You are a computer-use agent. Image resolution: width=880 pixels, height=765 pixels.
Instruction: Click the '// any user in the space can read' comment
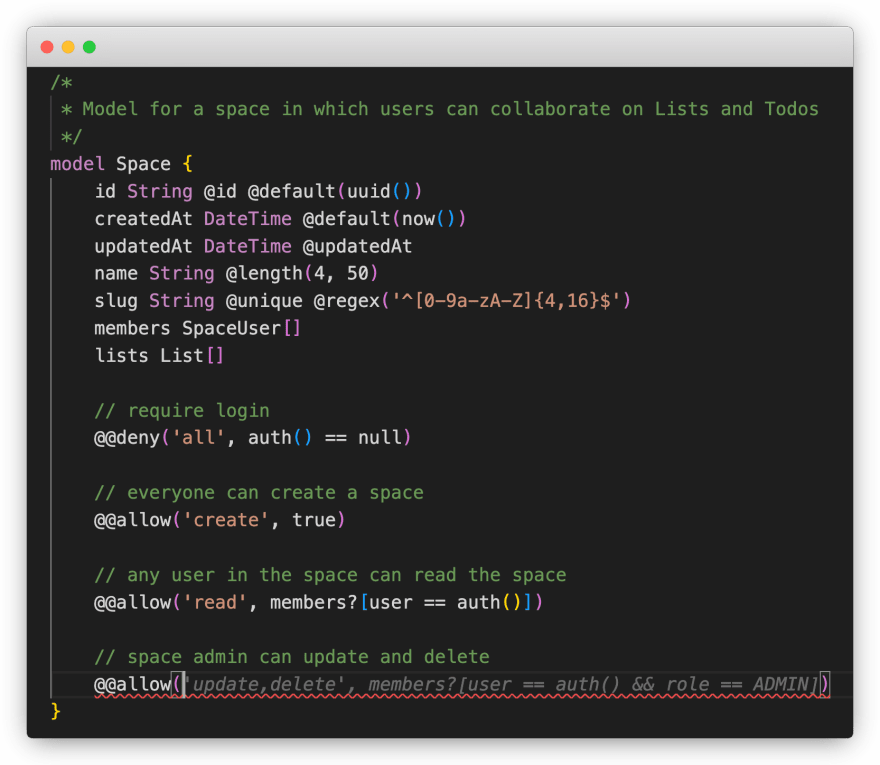pyautogui.click(x=330, y=575)
